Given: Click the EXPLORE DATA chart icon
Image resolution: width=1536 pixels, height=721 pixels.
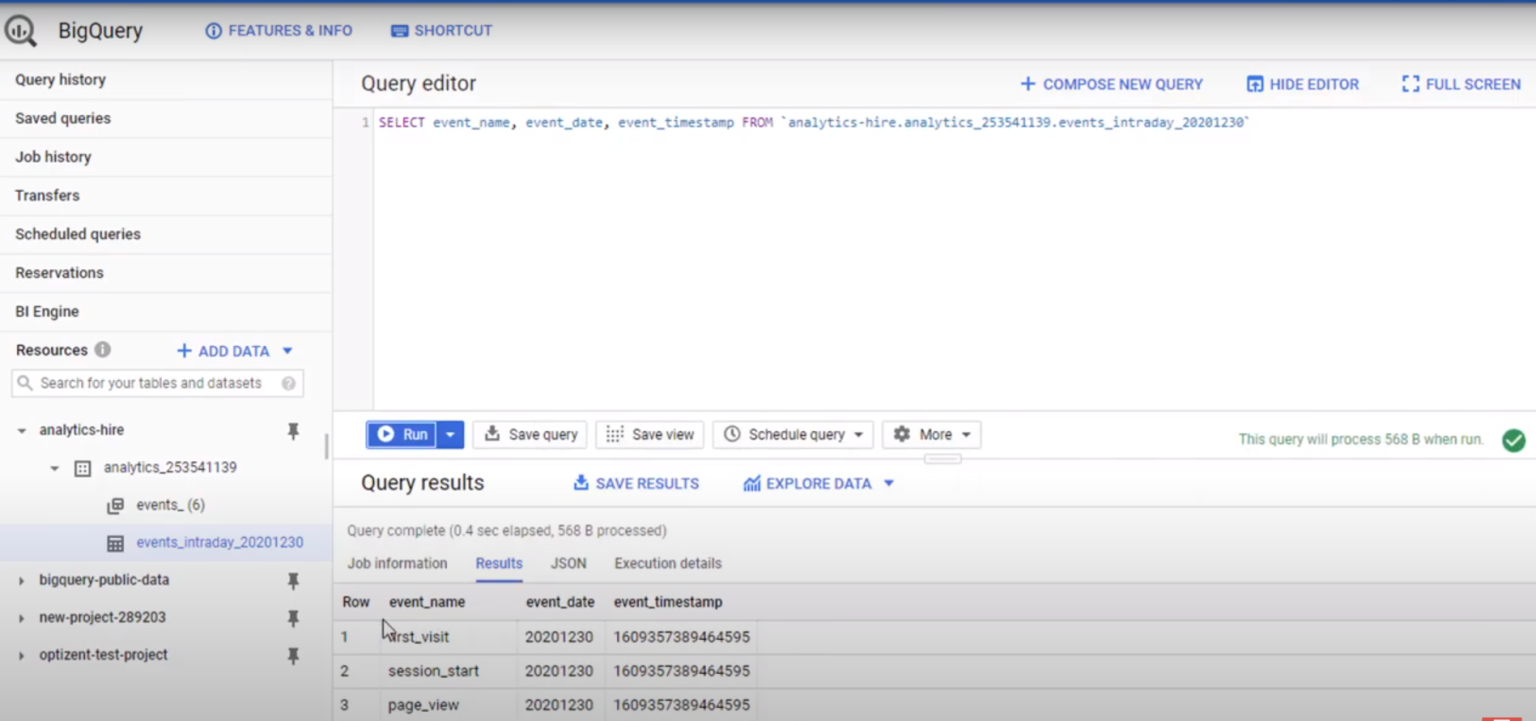Looking at the screenshot, I should [753, 483].
